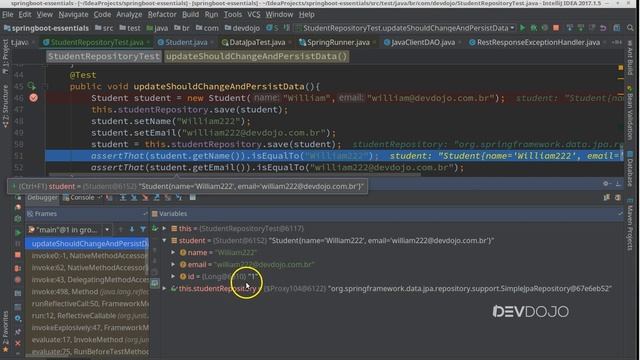This screenshot has width=640, height=360.
Task: Toggle the Bean Validation tool window stripe
Action: point(630,113)
